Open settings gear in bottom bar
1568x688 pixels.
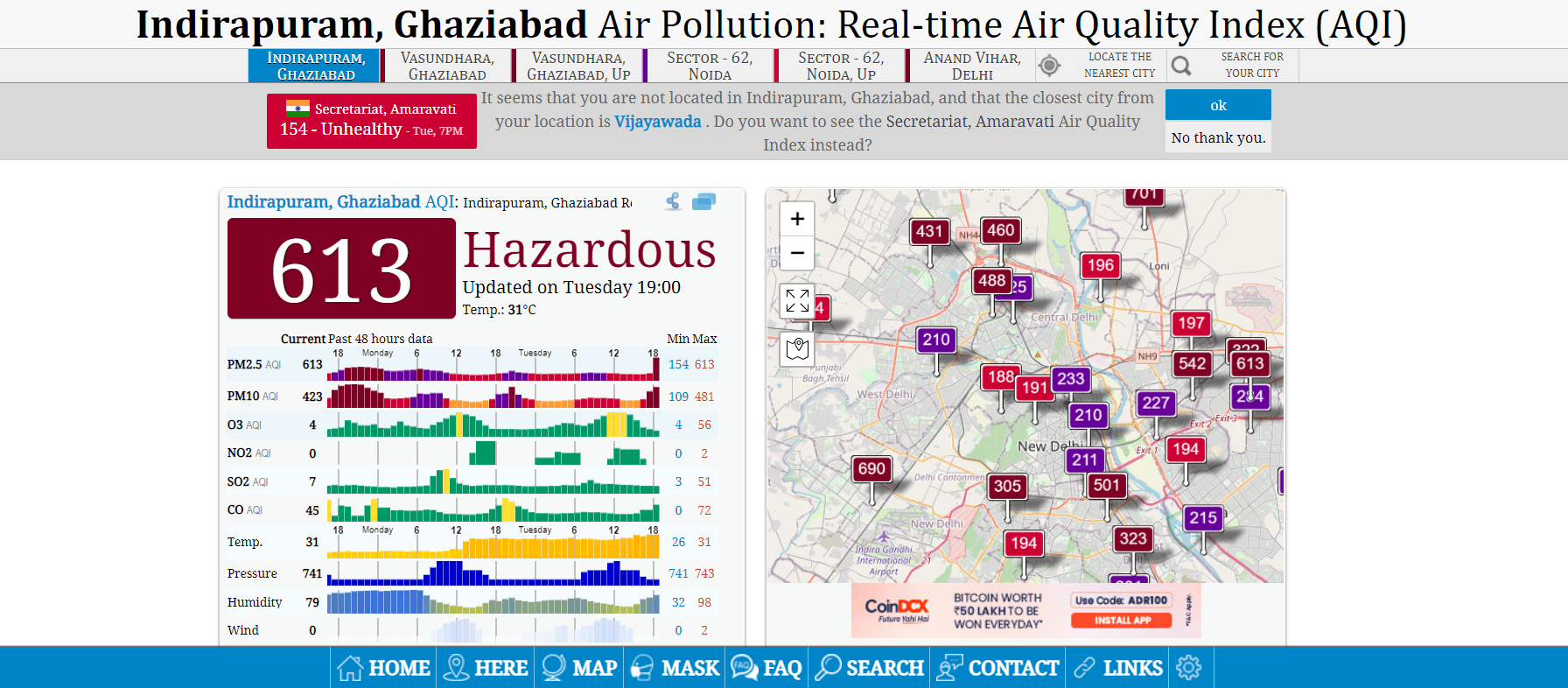pyautogui.click(x=1188, y=668)
